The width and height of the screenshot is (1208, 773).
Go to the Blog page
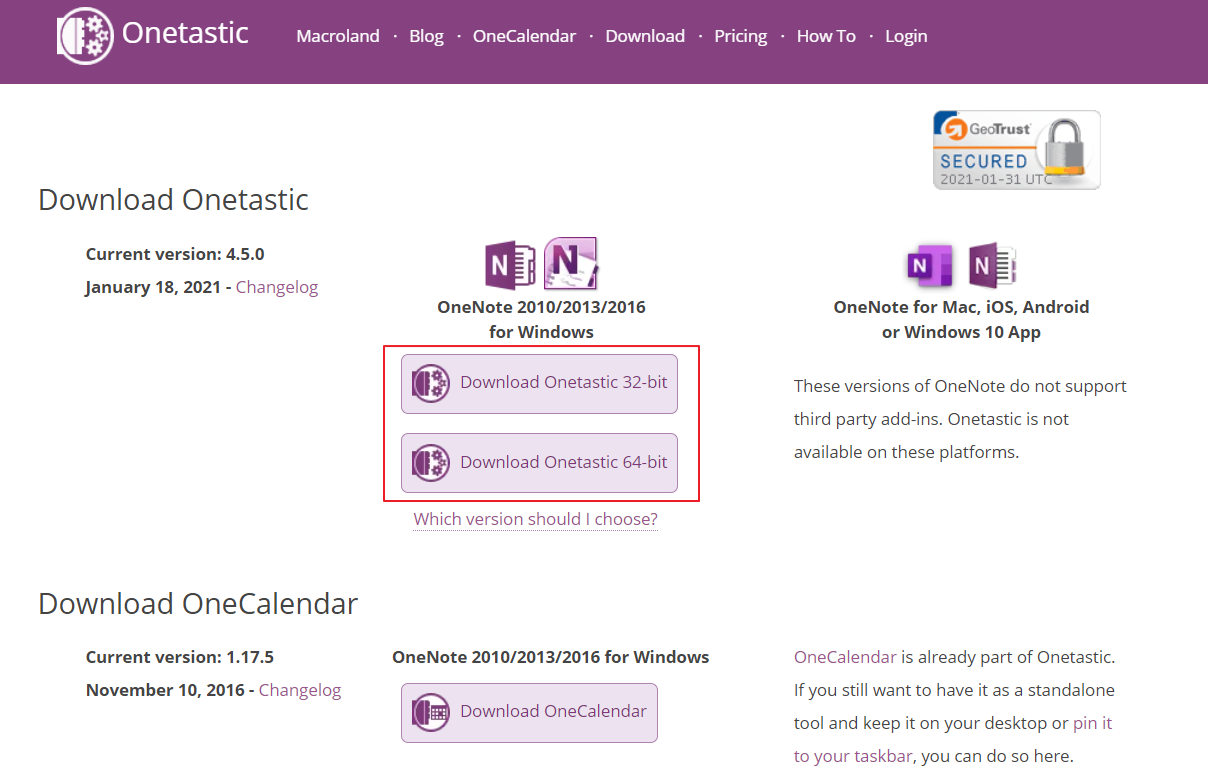click(426, 36)
